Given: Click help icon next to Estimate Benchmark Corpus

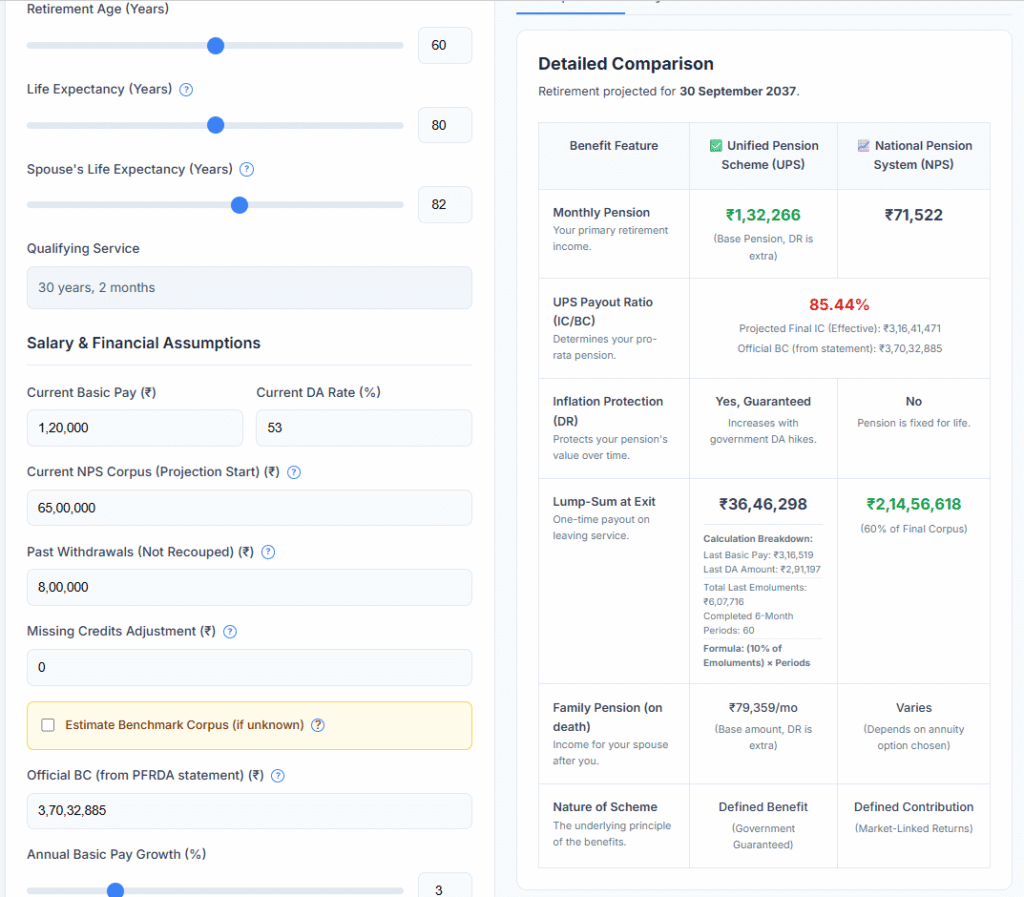Looking at the screenshot, I should (317, 725).
